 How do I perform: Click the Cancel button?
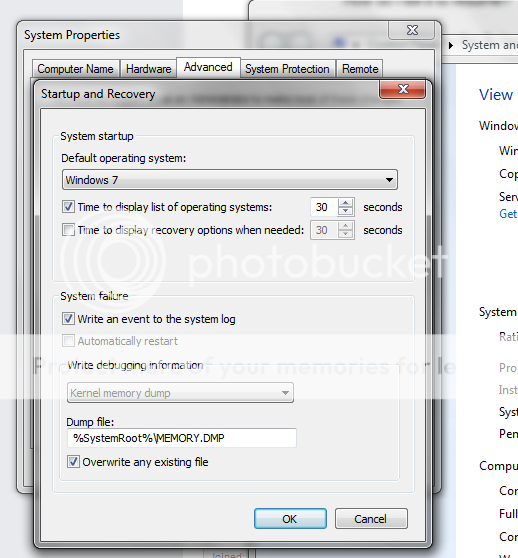point(371,519)
